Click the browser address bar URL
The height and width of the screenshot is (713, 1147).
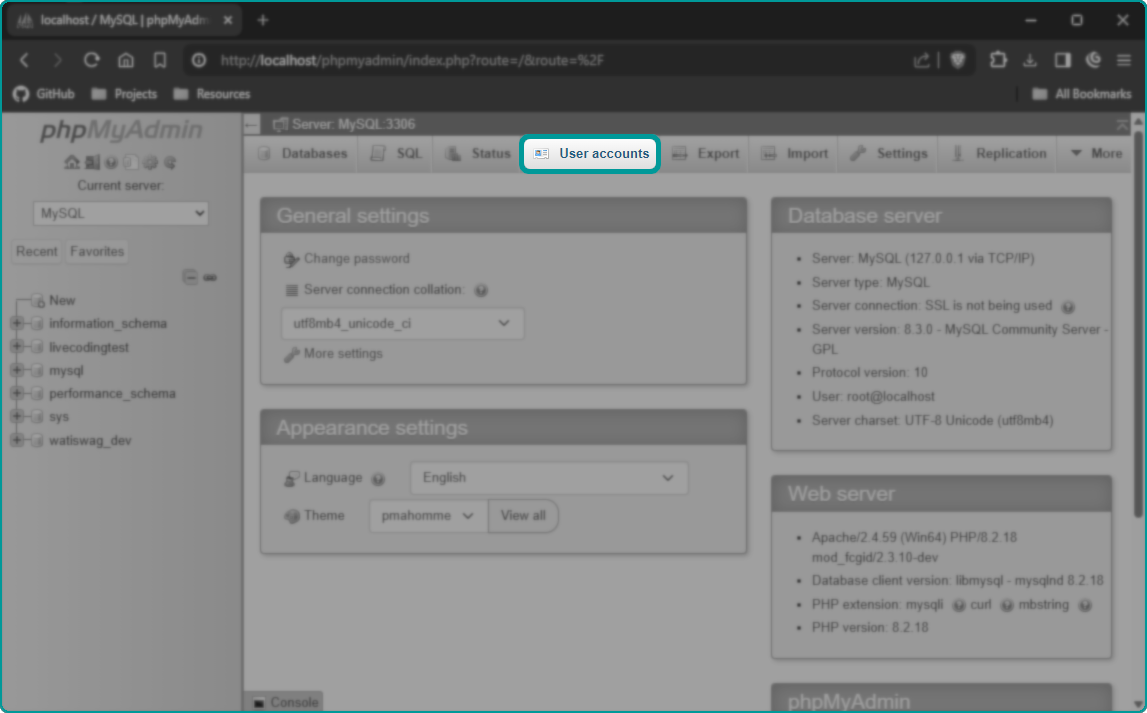pos(412,60)
